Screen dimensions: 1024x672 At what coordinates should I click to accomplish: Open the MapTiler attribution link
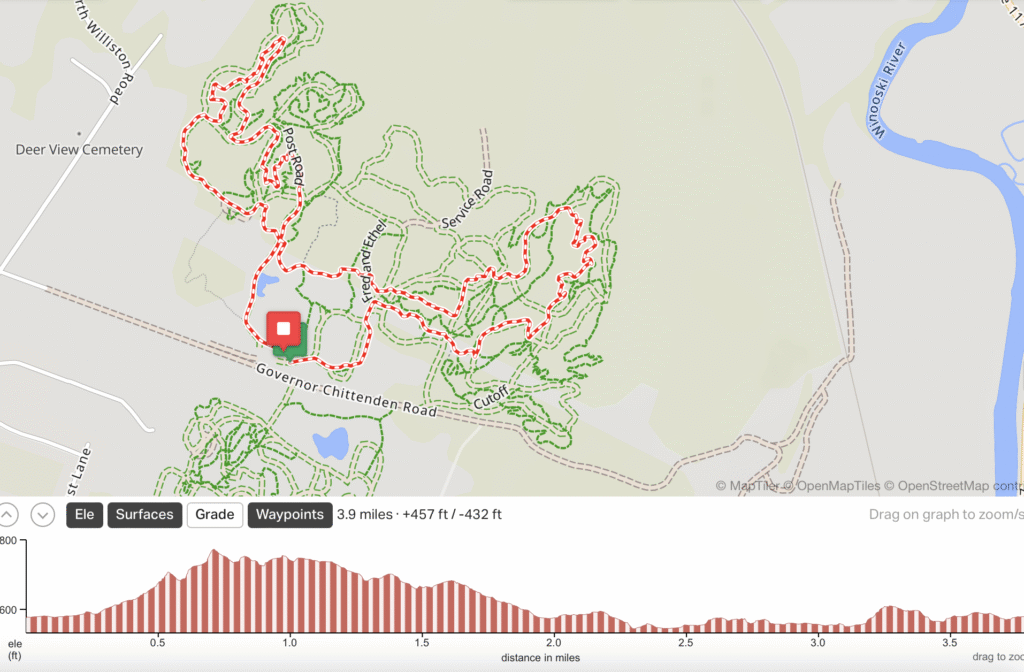coord(748,486)
